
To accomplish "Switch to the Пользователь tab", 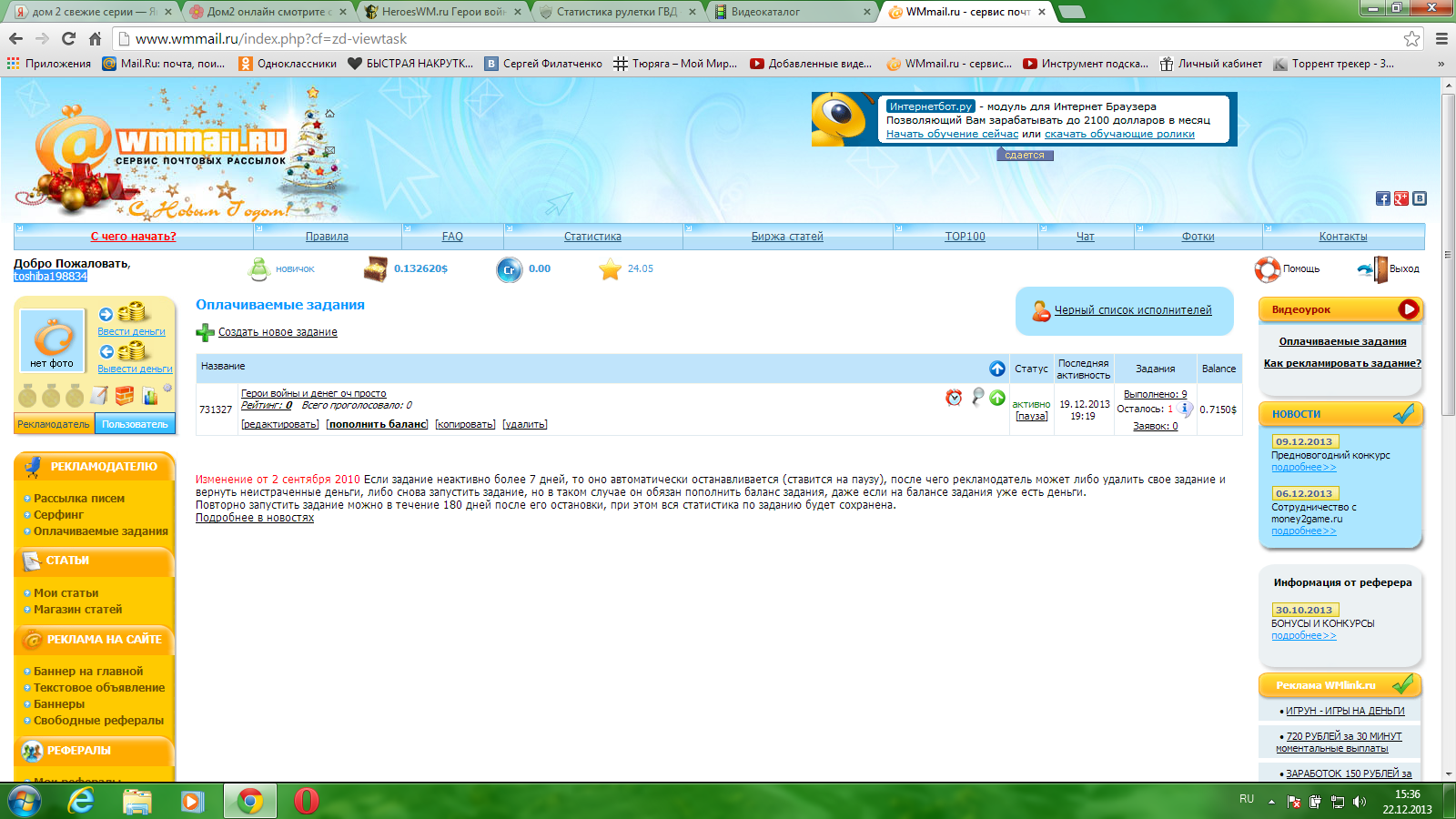I will coord(136,424).
